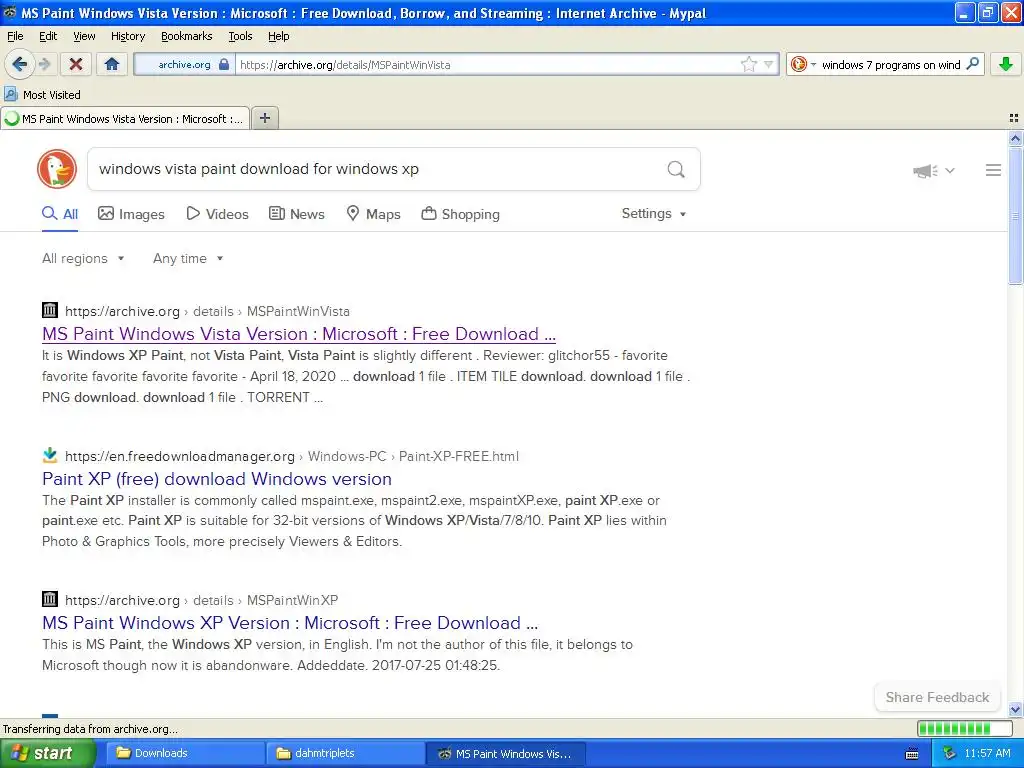Viewport: 1024px width, 768px height.
Task: Open MS Paint Windows XP Version result
Action: pos(290,623)
